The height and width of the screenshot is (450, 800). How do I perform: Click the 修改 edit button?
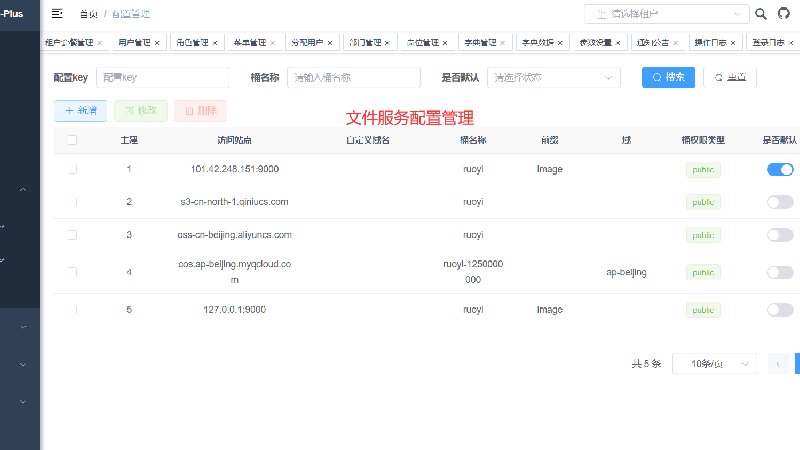click(141, 111)
